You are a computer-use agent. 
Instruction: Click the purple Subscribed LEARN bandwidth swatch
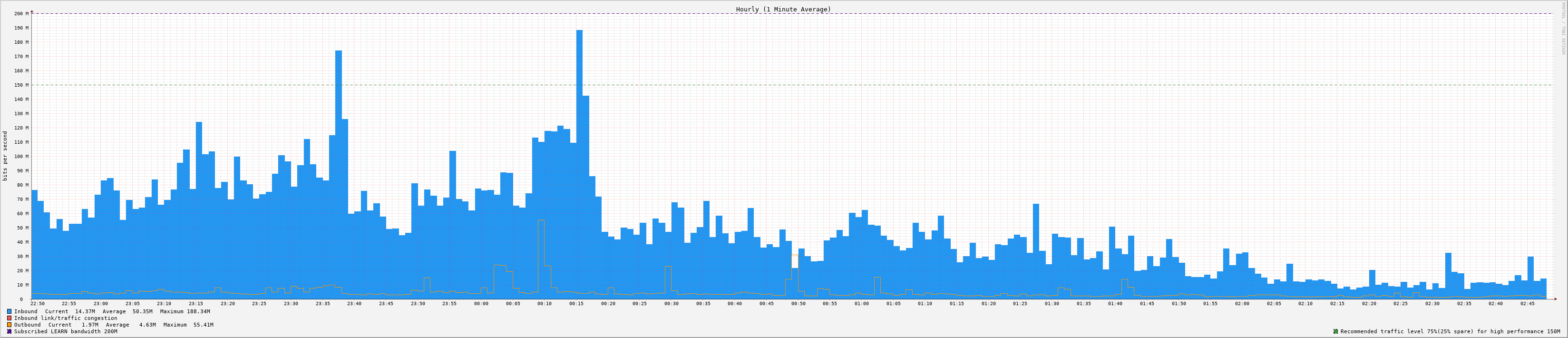click(9, 331)
